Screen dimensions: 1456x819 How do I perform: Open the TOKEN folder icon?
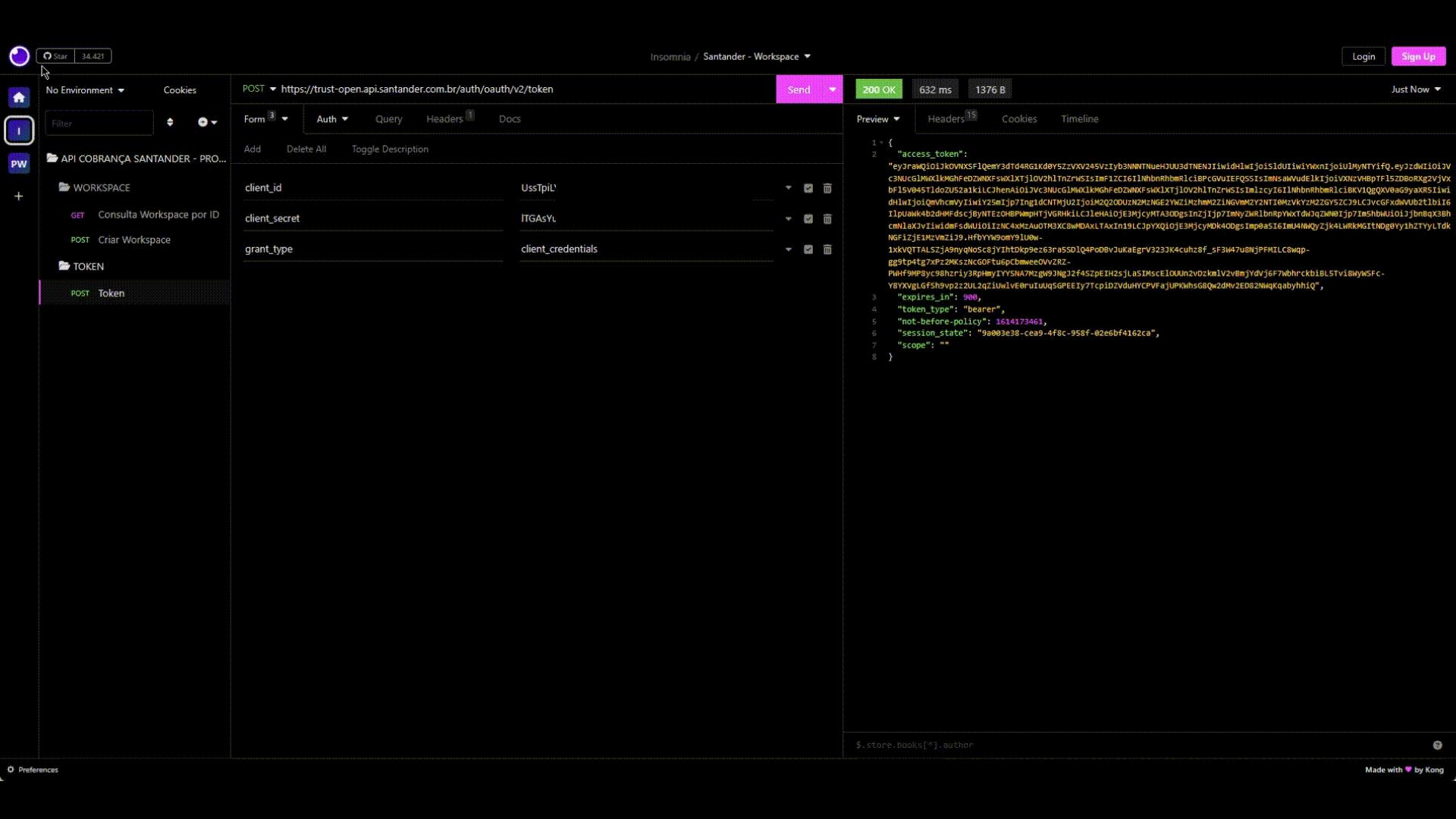click(64, 266)
